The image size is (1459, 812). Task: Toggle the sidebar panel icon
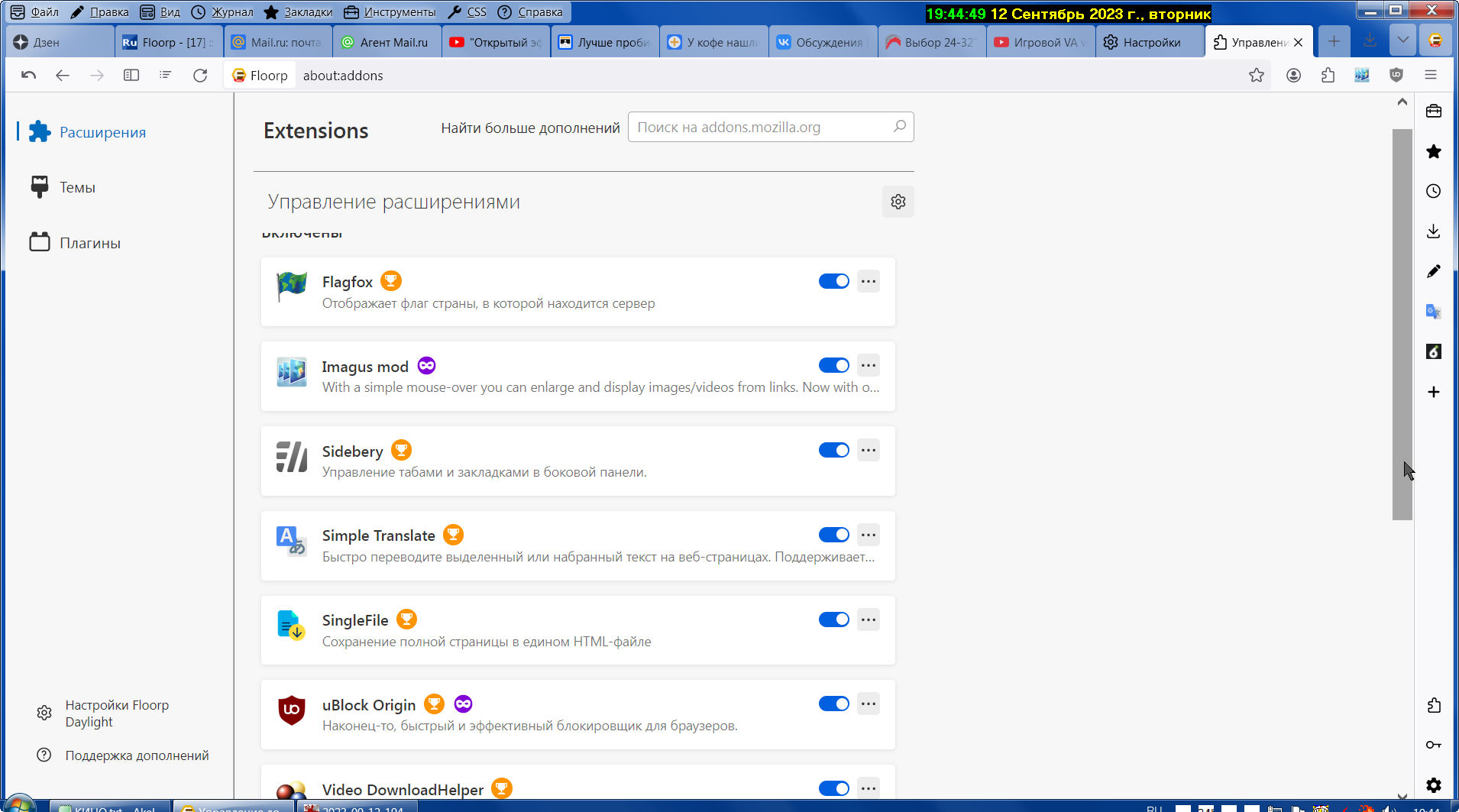coord(131,75)
